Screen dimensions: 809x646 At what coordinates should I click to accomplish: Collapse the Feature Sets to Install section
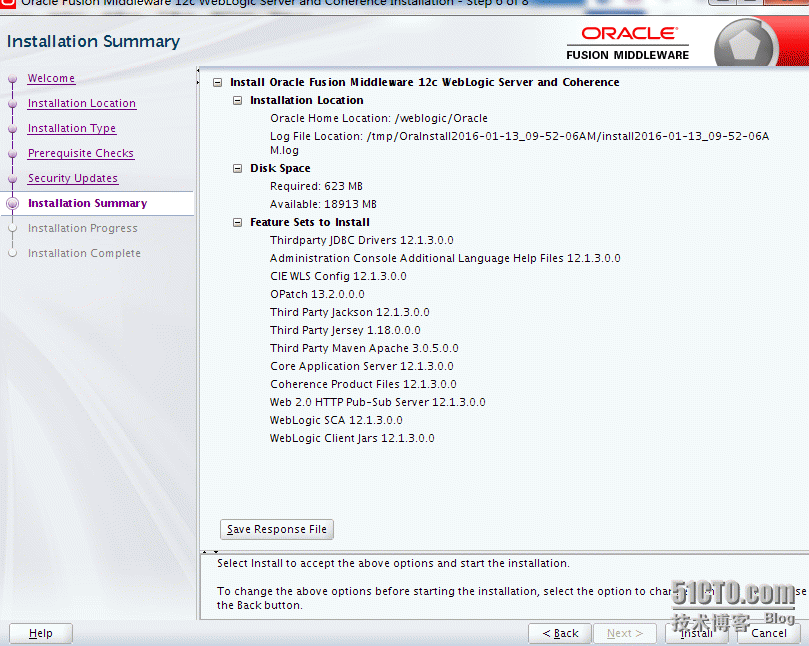pyautogui.click(x=237, y=223)
